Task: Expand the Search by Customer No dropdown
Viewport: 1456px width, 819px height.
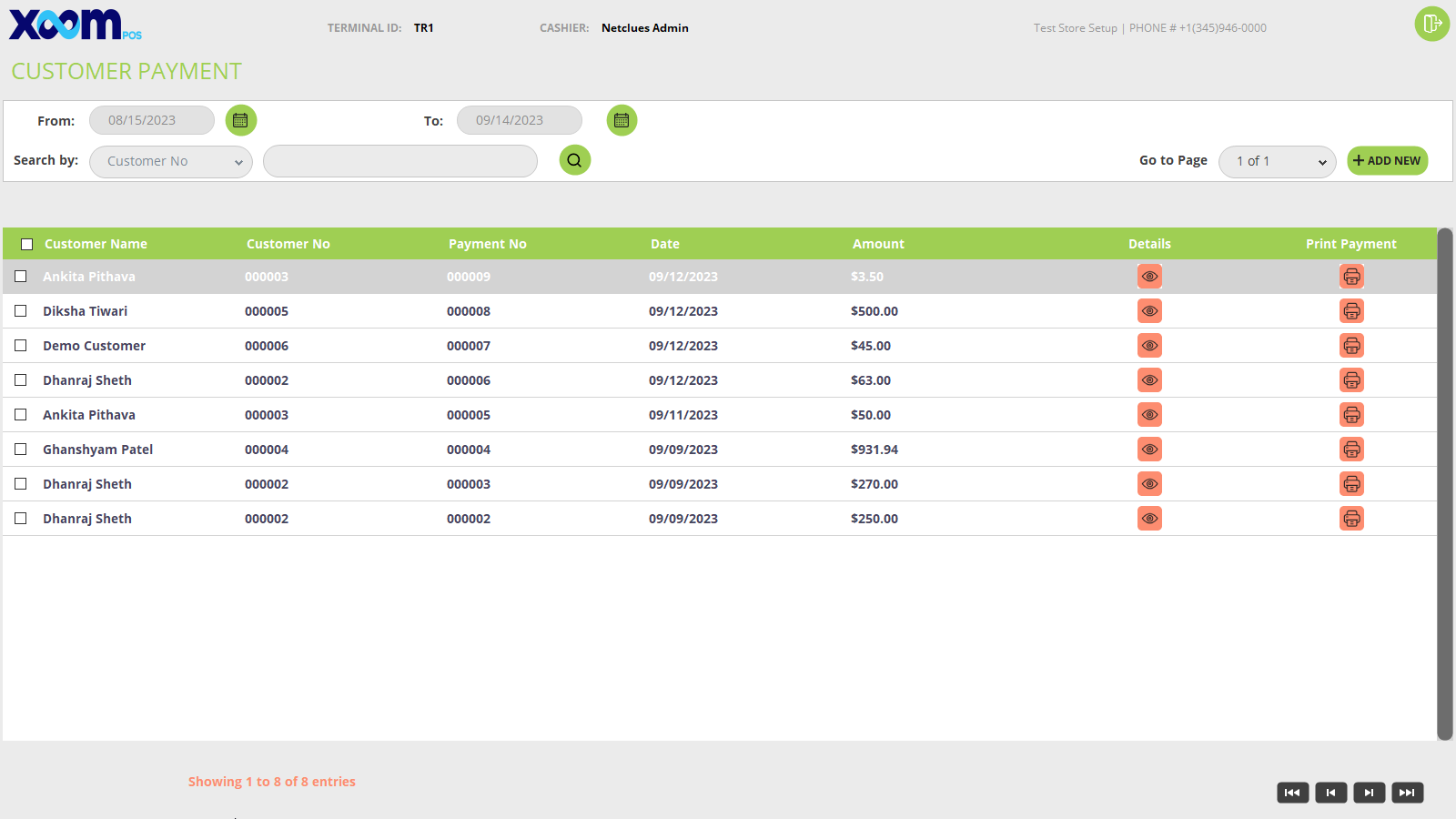Action: click(x=171, y=161)
